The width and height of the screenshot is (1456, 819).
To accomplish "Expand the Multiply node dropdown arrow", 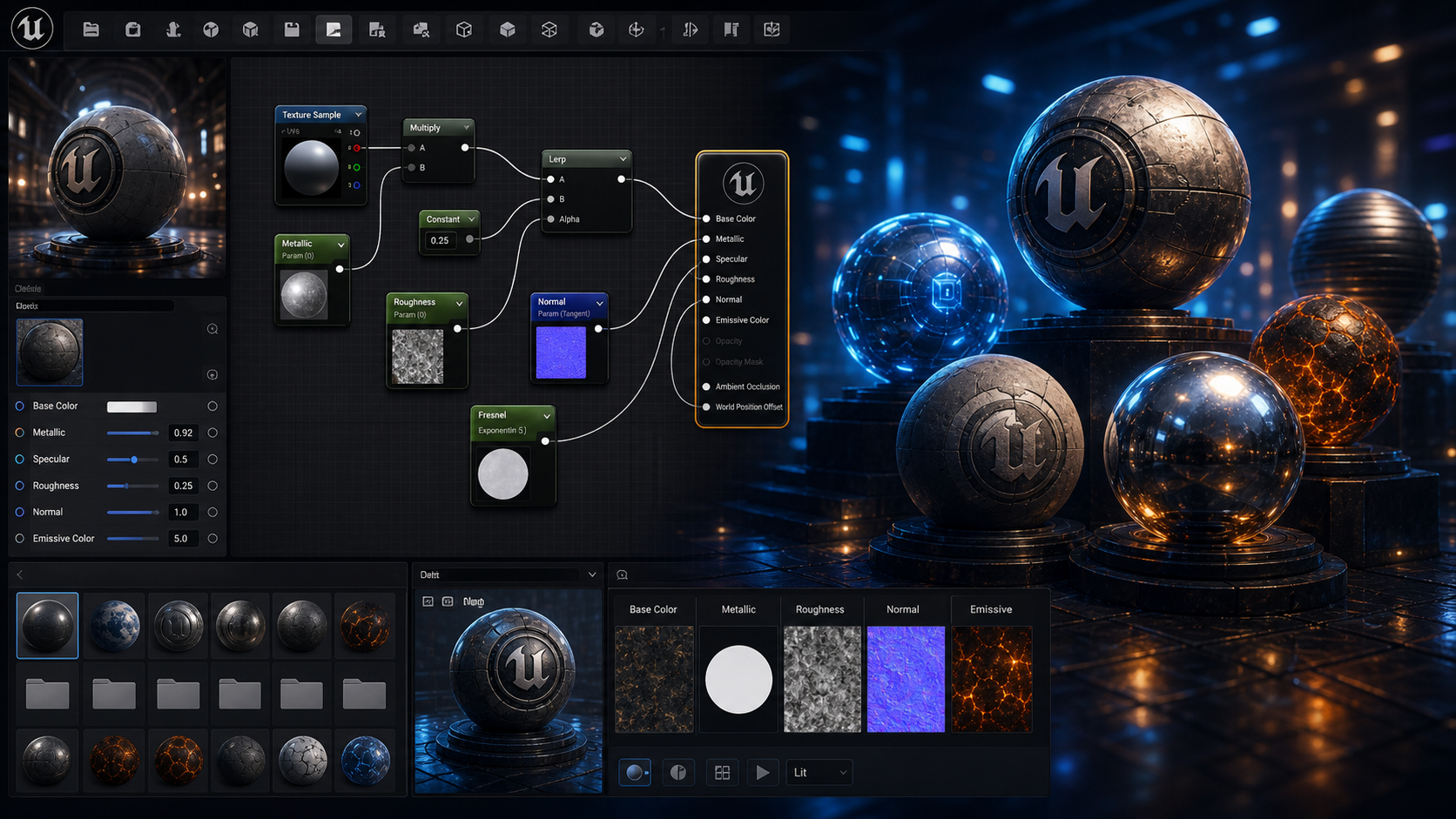I will (x=466, y=128).
